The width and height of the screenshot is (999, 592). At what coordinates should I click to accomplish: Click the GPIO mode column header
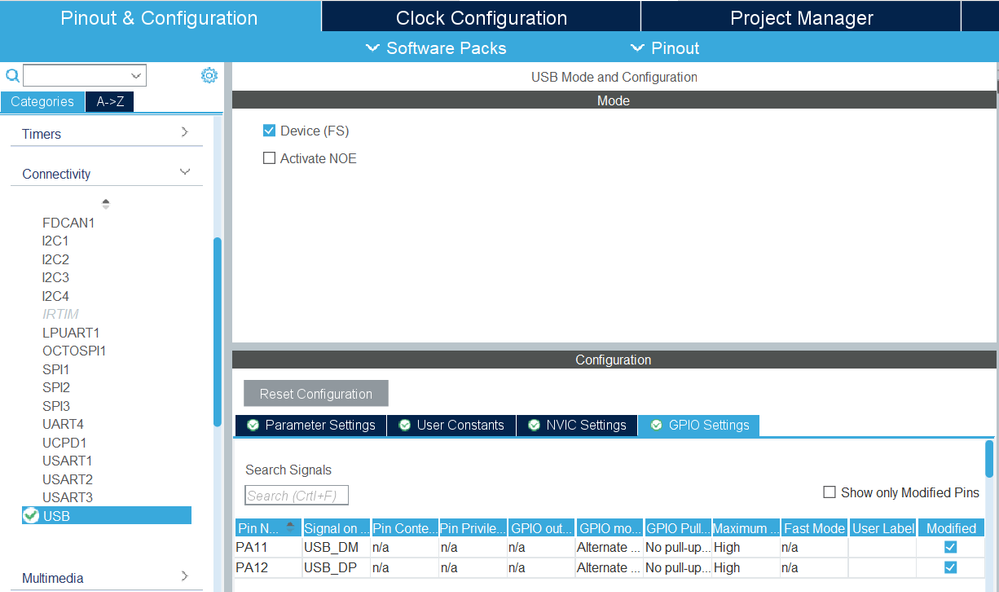[610, 528]
